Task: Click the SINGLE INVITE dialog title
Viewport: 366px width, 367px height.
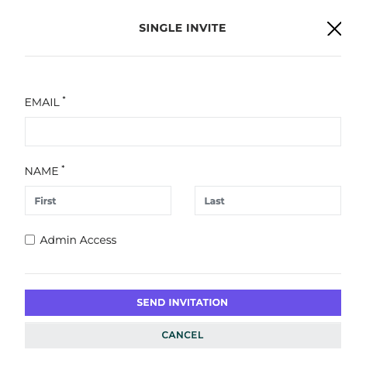Action: (x=182, y=28)
